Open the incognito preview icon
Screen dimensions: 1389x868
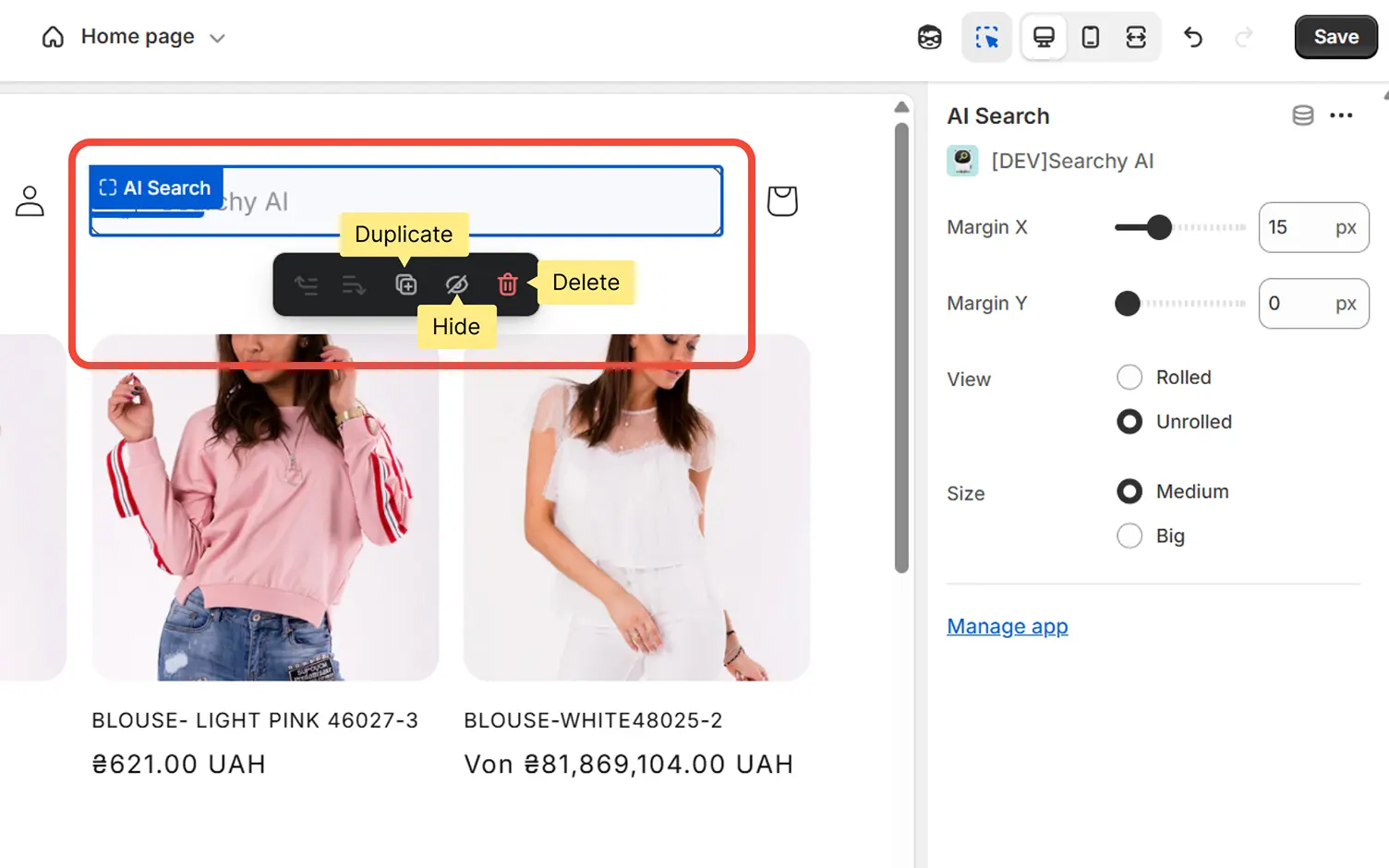929,36
